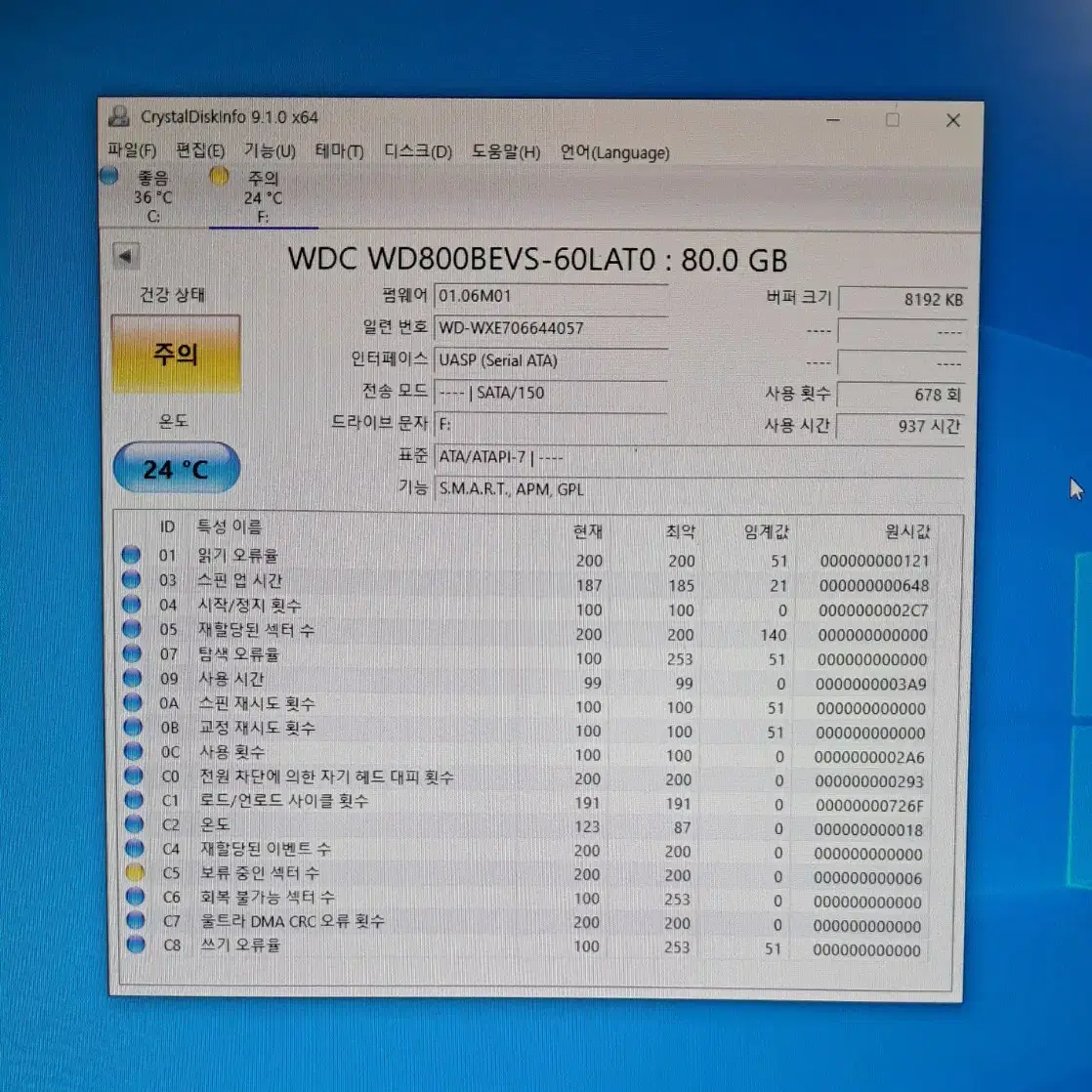1092x1092 pixels.
Task: Select the 회복 불가능 섹터 수 row
Action: [525, 899]
